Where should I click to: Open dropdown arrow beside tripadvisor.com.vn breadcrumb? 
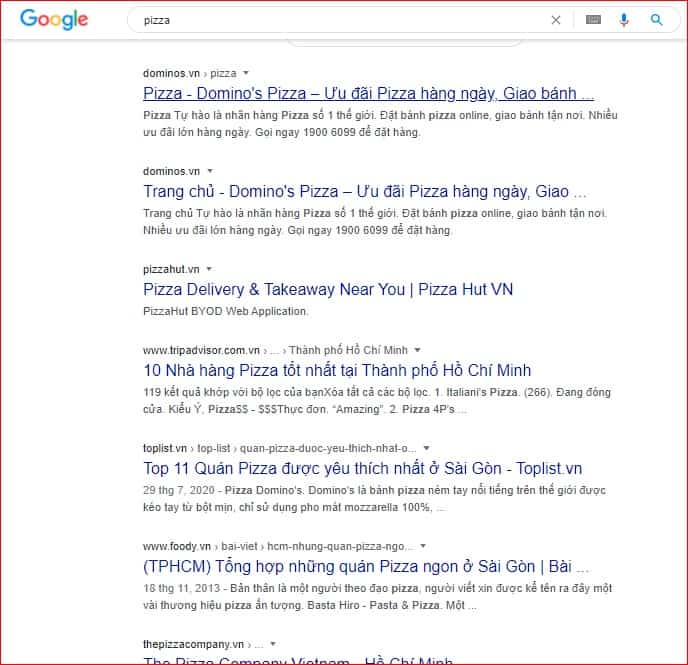tap(418, 350)
